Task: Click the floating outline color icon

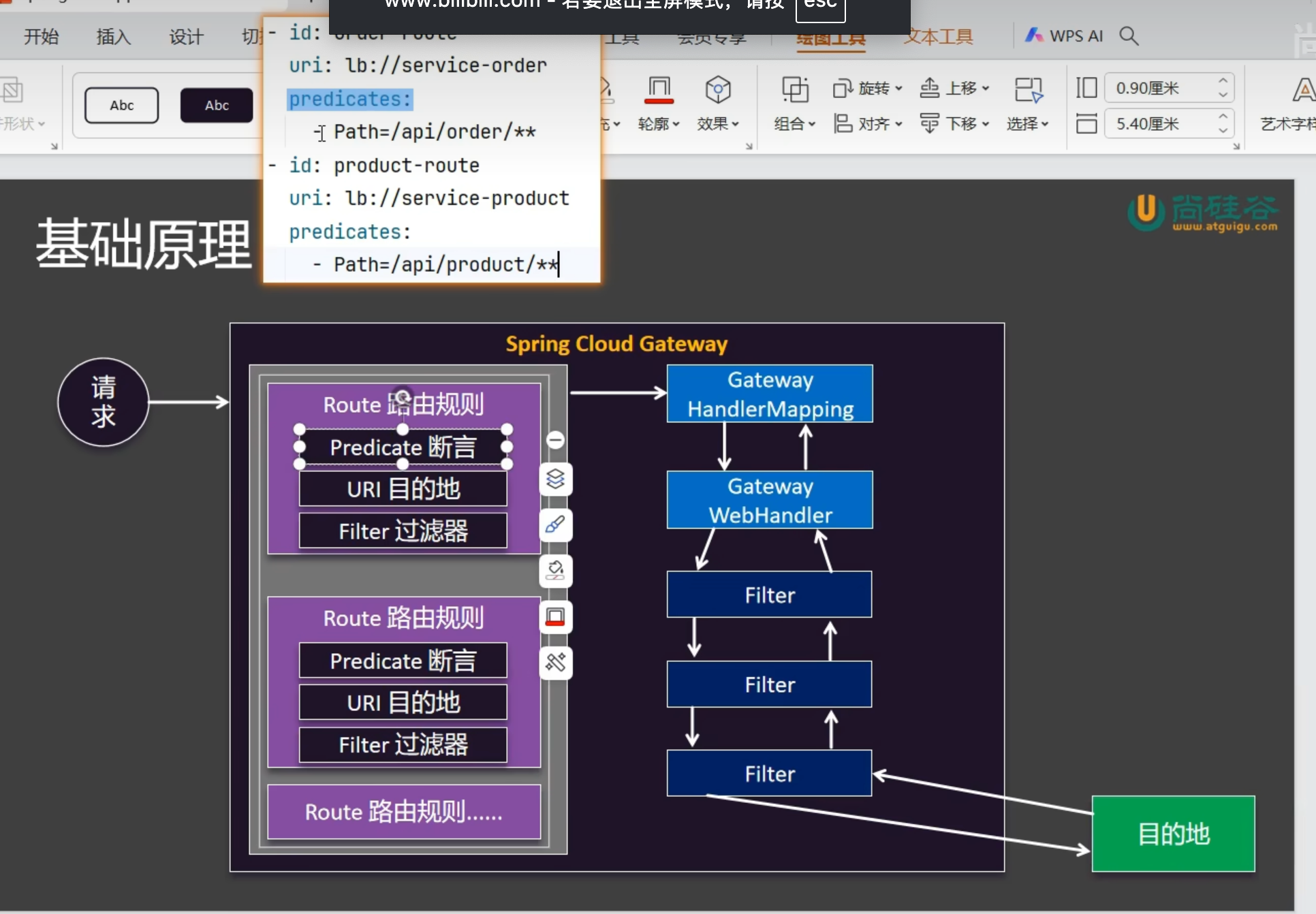Action: [555, 617]
